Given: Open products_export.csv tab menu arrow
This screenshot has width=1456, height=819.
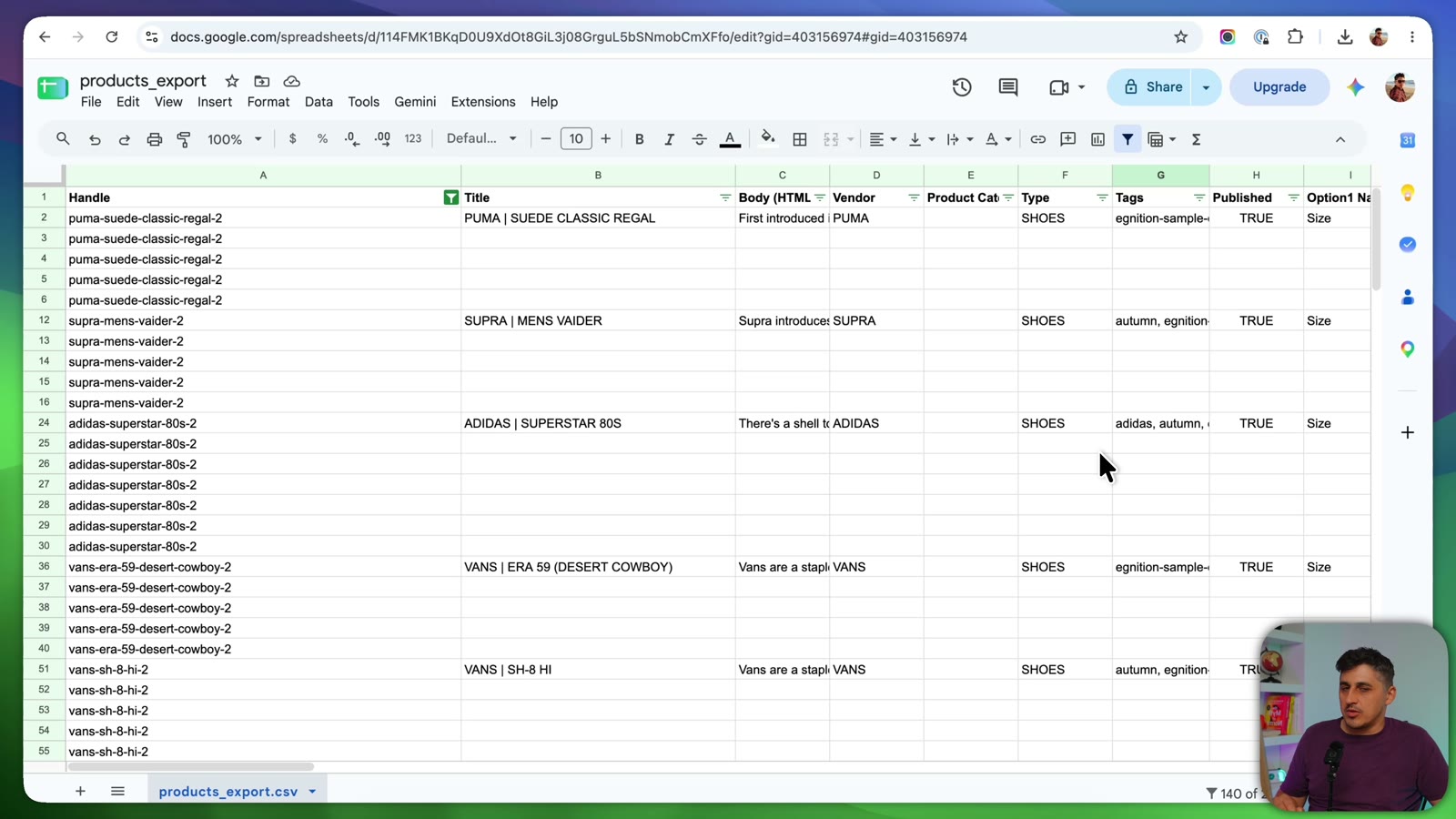Looking at the screenshot, I should (x=312, y=792).
